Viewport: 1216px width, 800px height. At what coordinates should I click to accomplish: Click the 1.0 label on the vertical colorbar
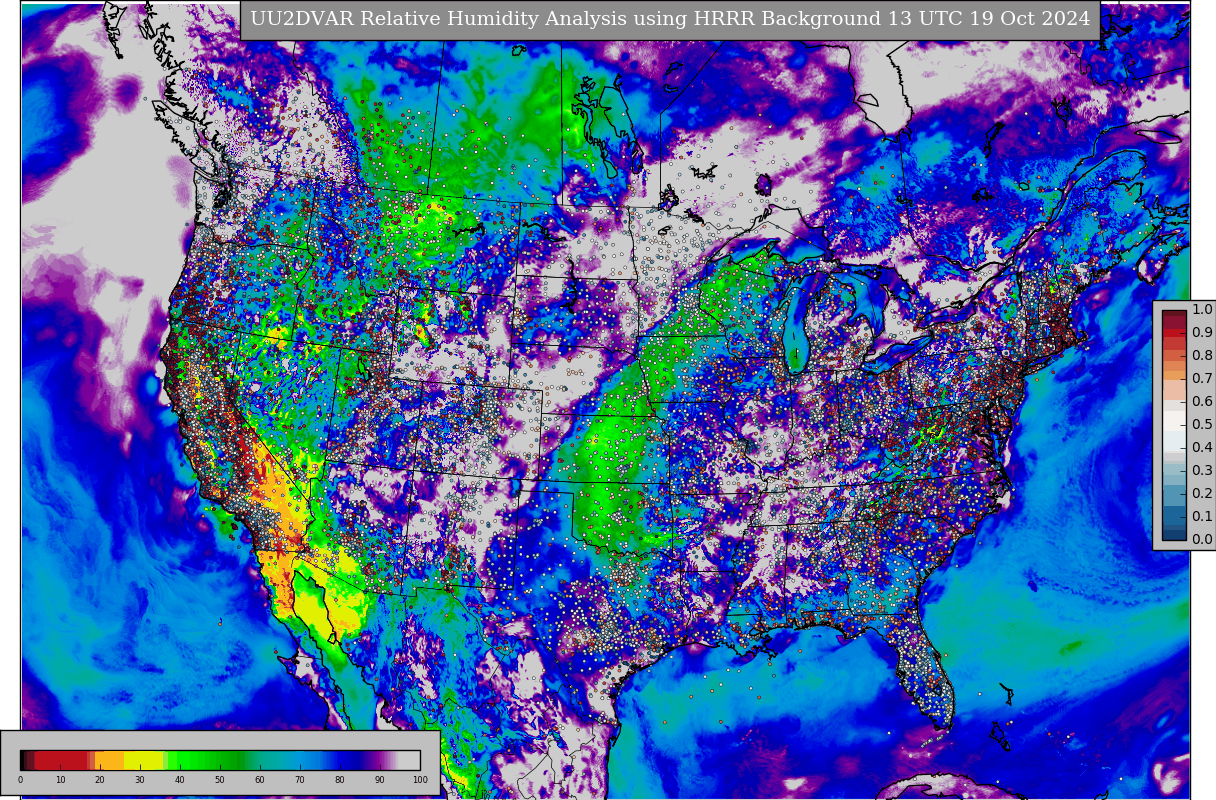[1202, 310]
